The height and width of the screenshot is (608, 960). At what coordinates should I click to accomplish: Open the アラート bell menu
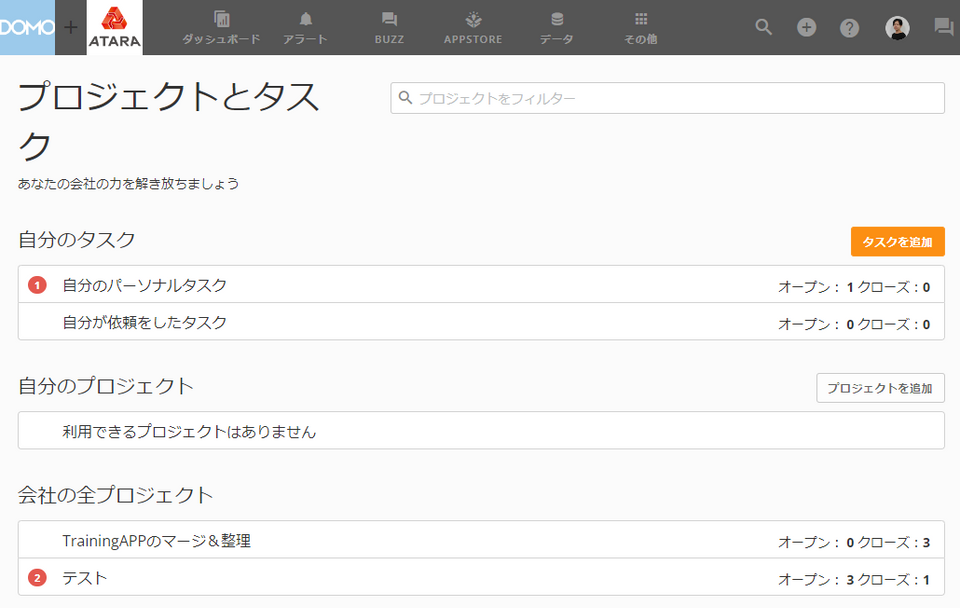tap(305, 28)
